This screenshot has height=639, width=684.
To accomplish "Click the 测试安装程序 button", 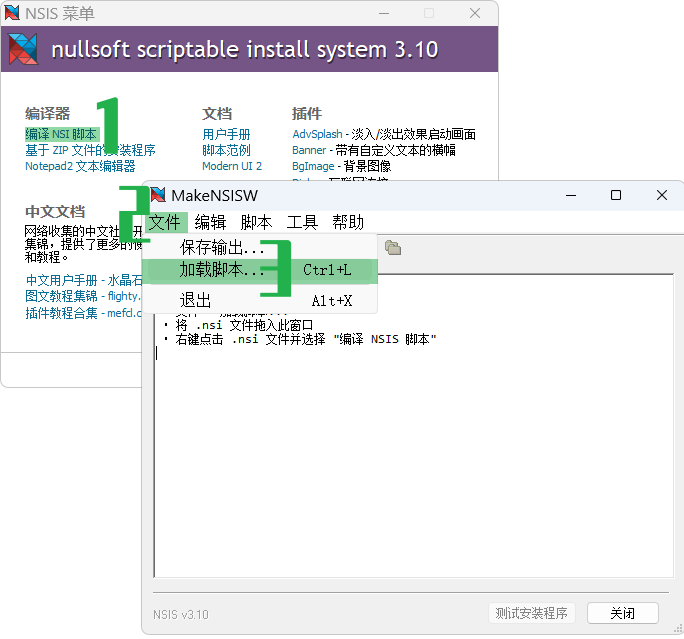I will tap(531, 613).
